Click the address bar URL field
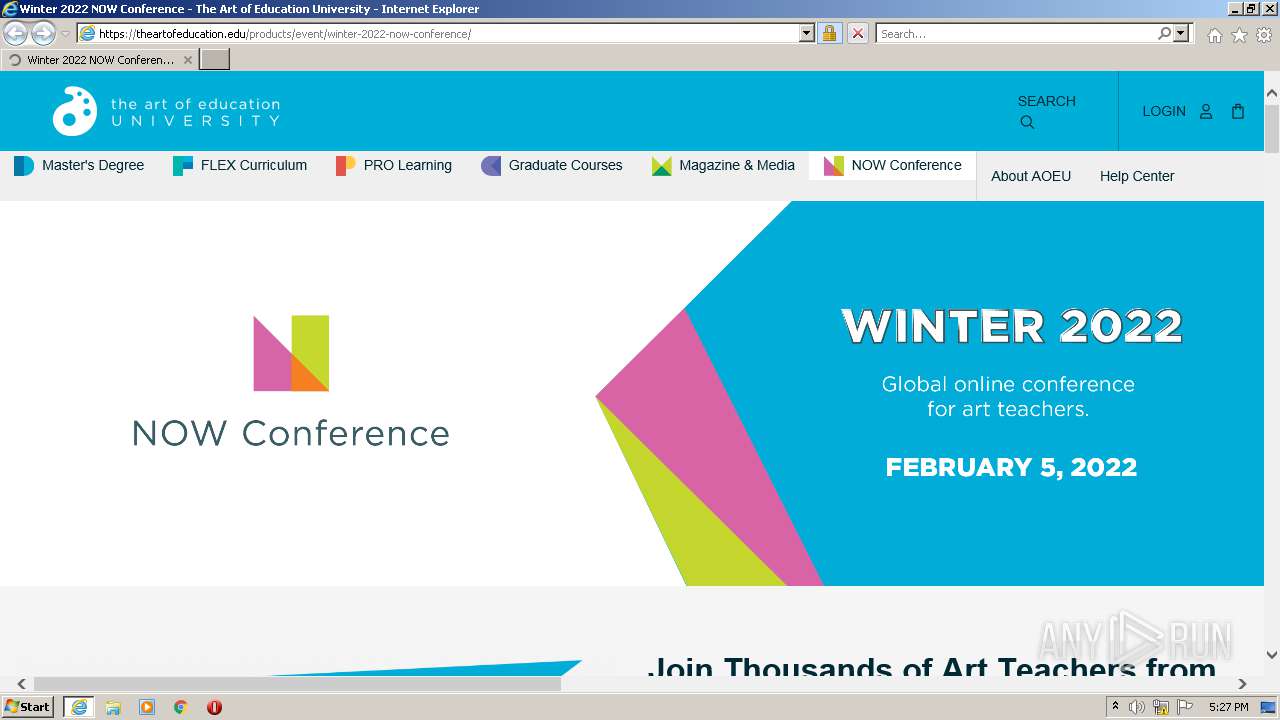Screen dimensions: 1280x720 pyautogui.click(x=438, y=34)
